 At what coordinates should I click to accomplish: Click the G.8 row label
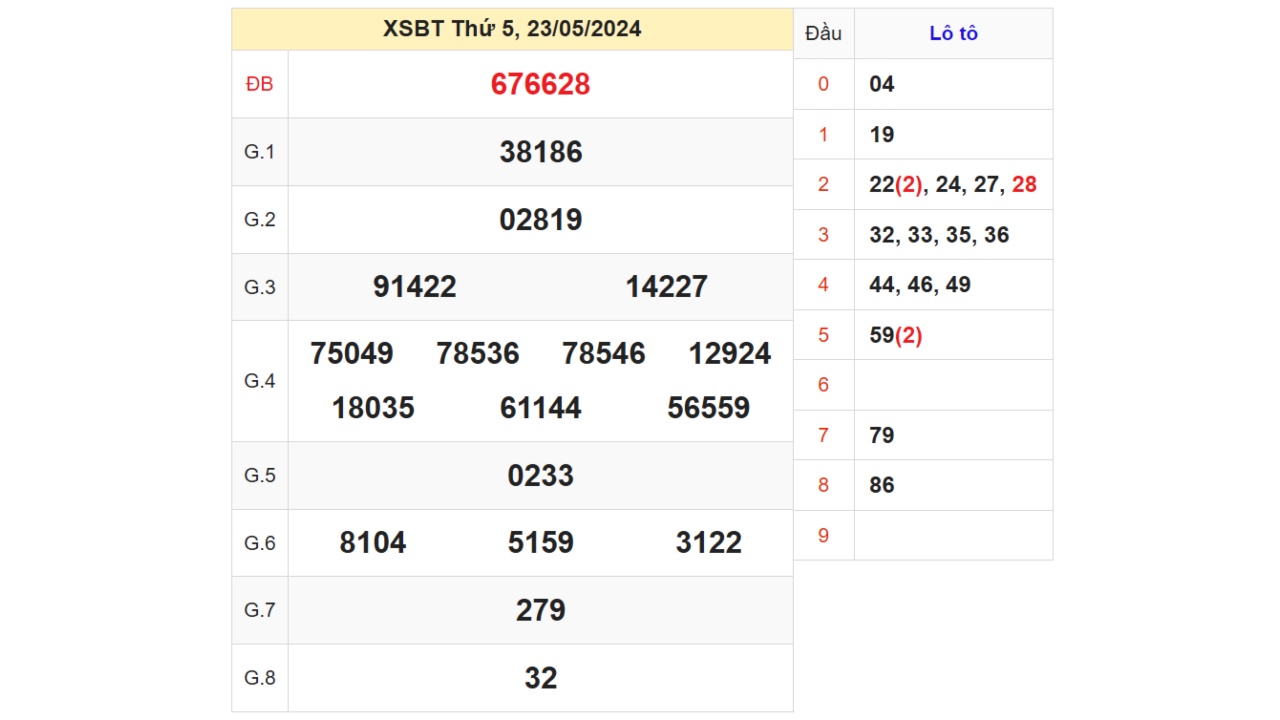coord(259,678)
